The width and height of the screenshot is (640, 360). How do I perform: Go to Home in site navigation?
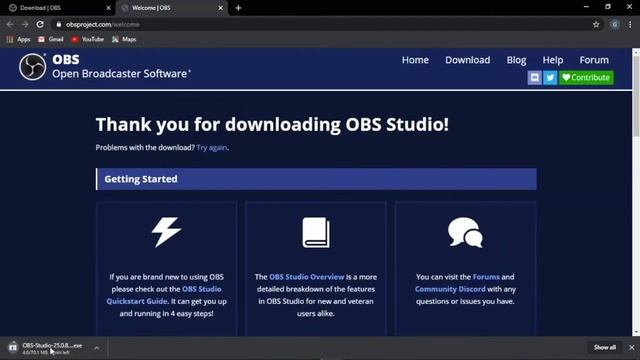click(x=415, y=60)
